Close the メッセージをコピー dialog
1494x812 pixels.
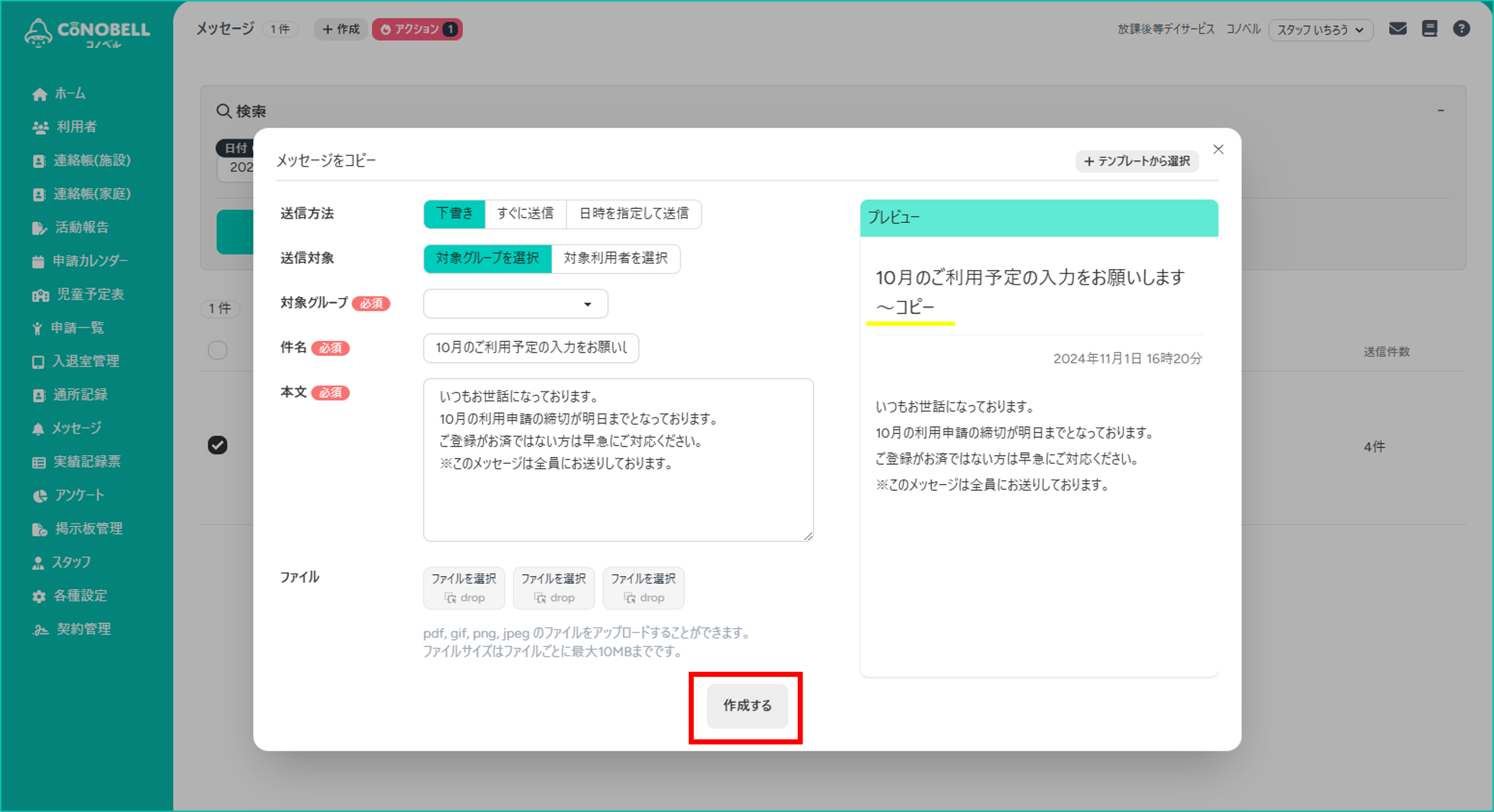1219,150
